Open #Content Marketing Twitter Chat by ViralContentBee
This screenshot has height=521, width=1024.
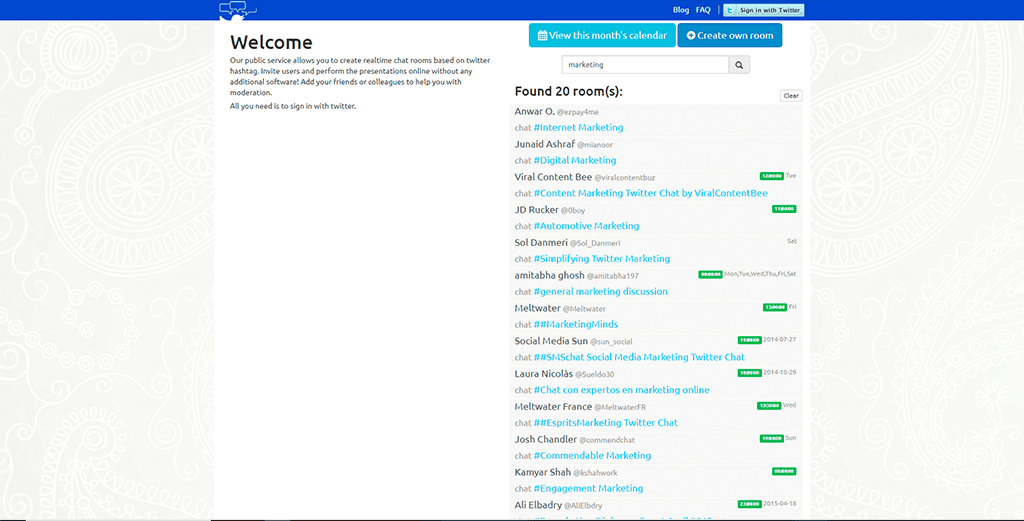click(650, 193)
